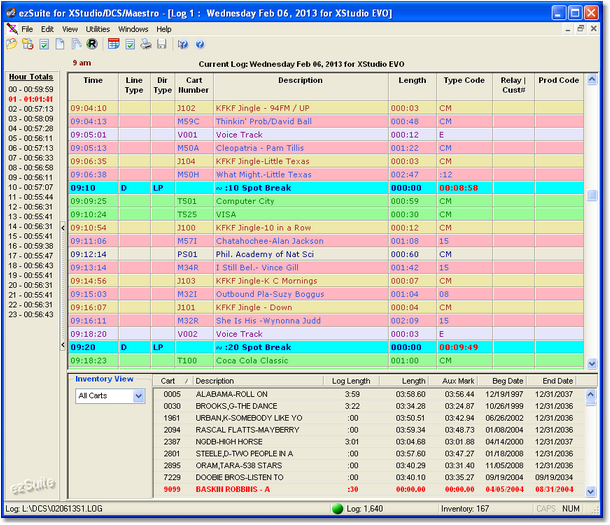Click the open log folder icon
The image size is (610, 525).
12,44
